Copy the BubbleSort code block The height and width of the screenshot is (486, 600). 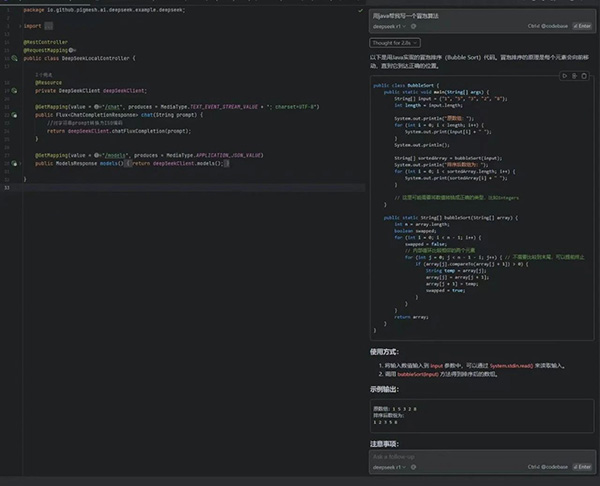click(x=584, y=76)
